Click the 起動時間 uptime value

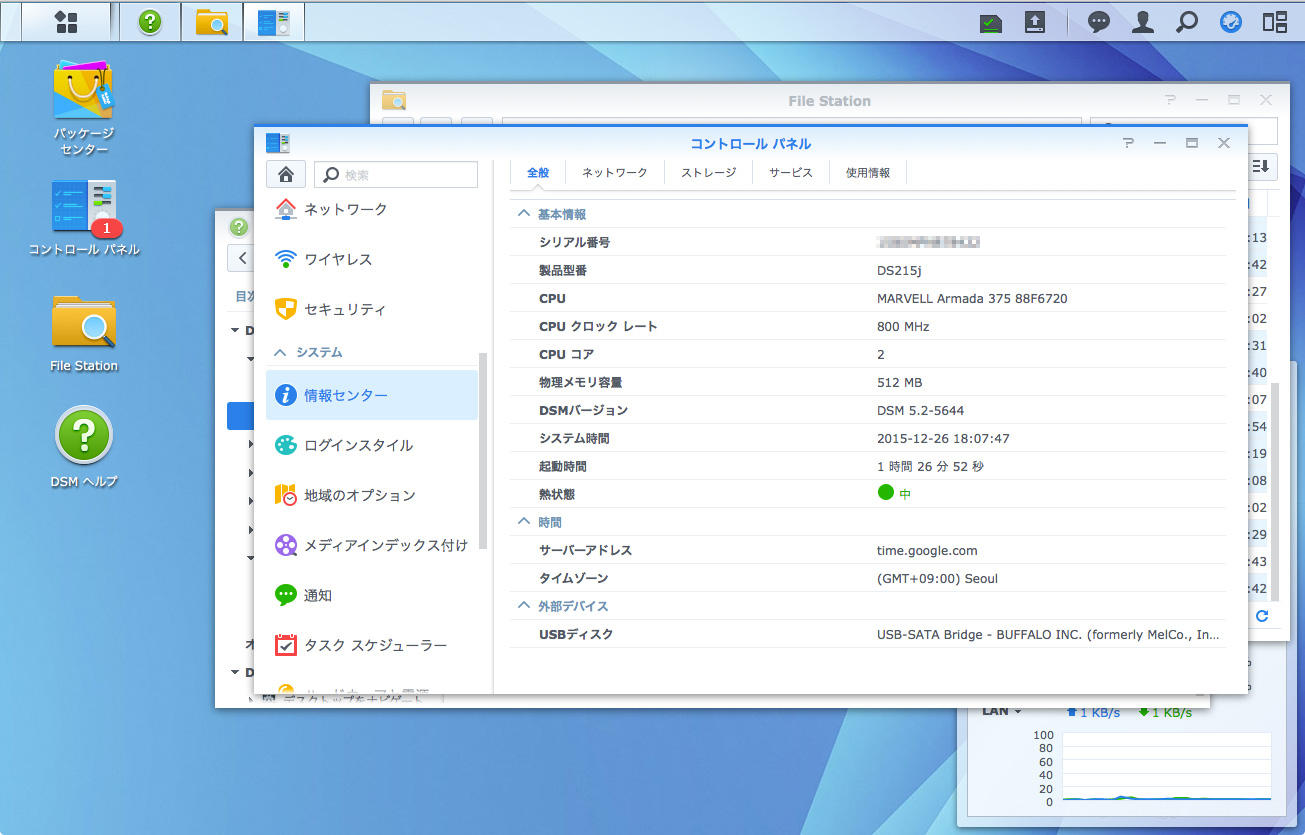coord(928,466)
